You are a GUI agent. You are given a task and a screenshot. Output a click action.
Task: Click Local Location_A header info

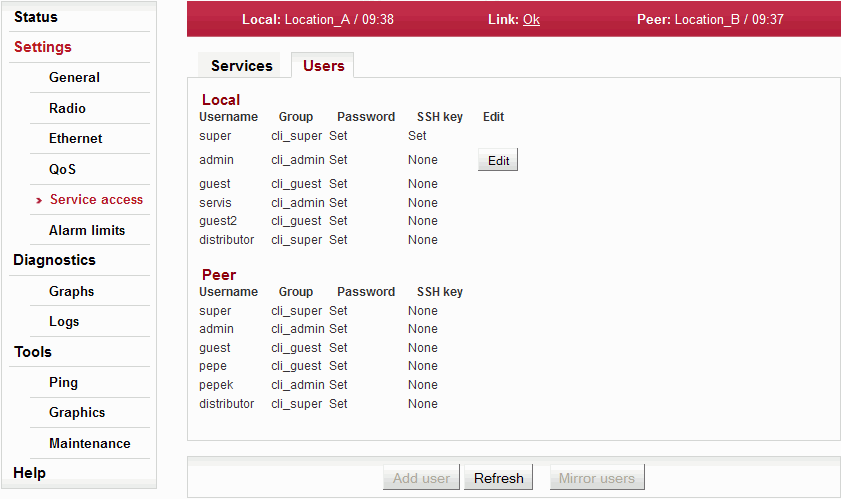click(x=318, y=20)
